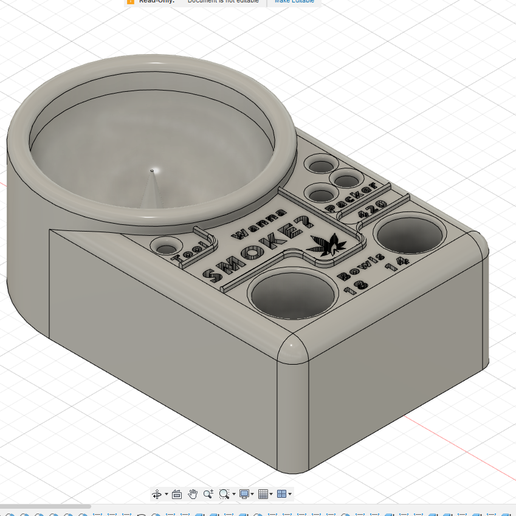Click the Grid and Snaps icon
The width and height of the screenshot is (516, 516).
263,494
